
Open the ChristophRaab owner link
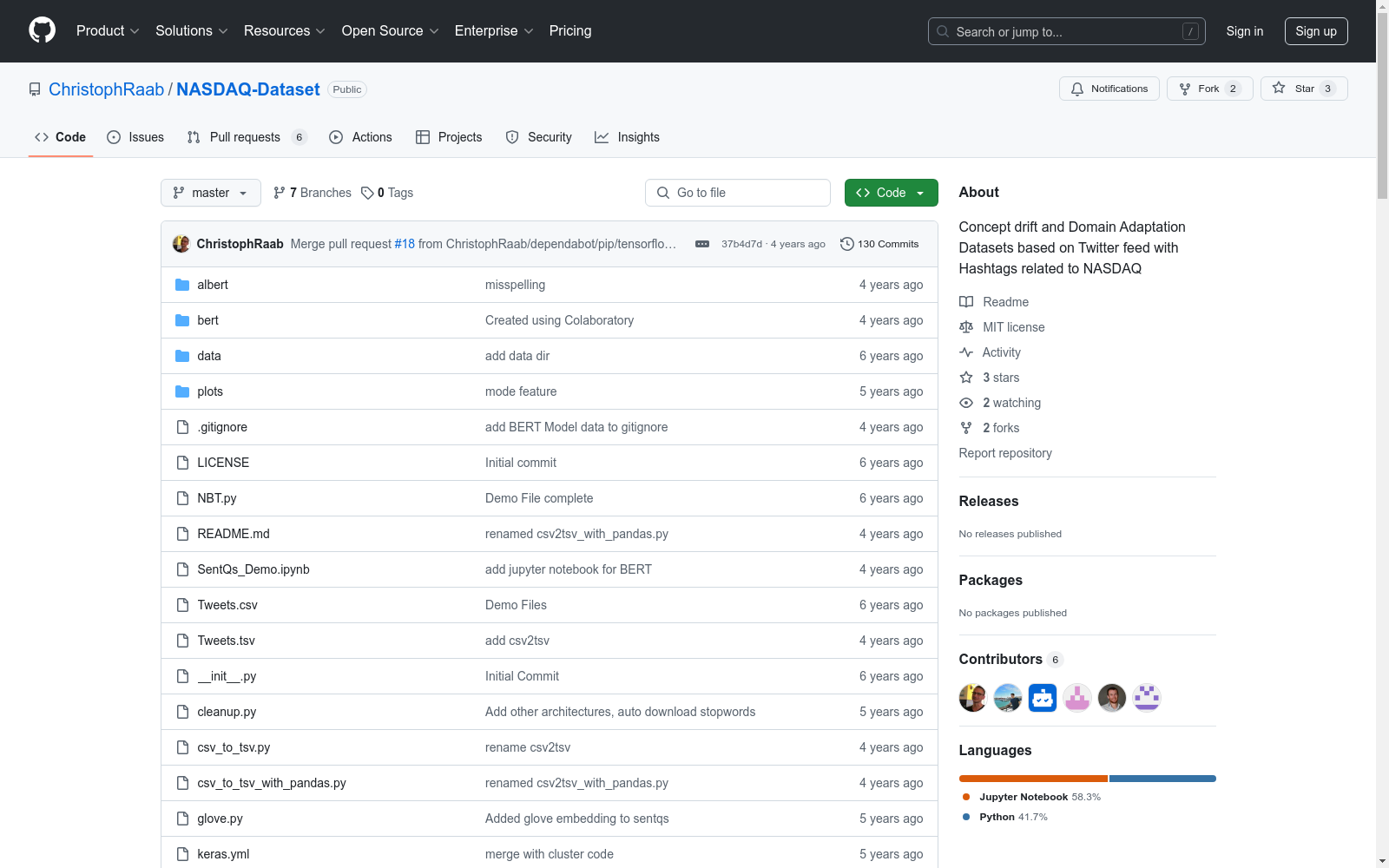point(106,89)
